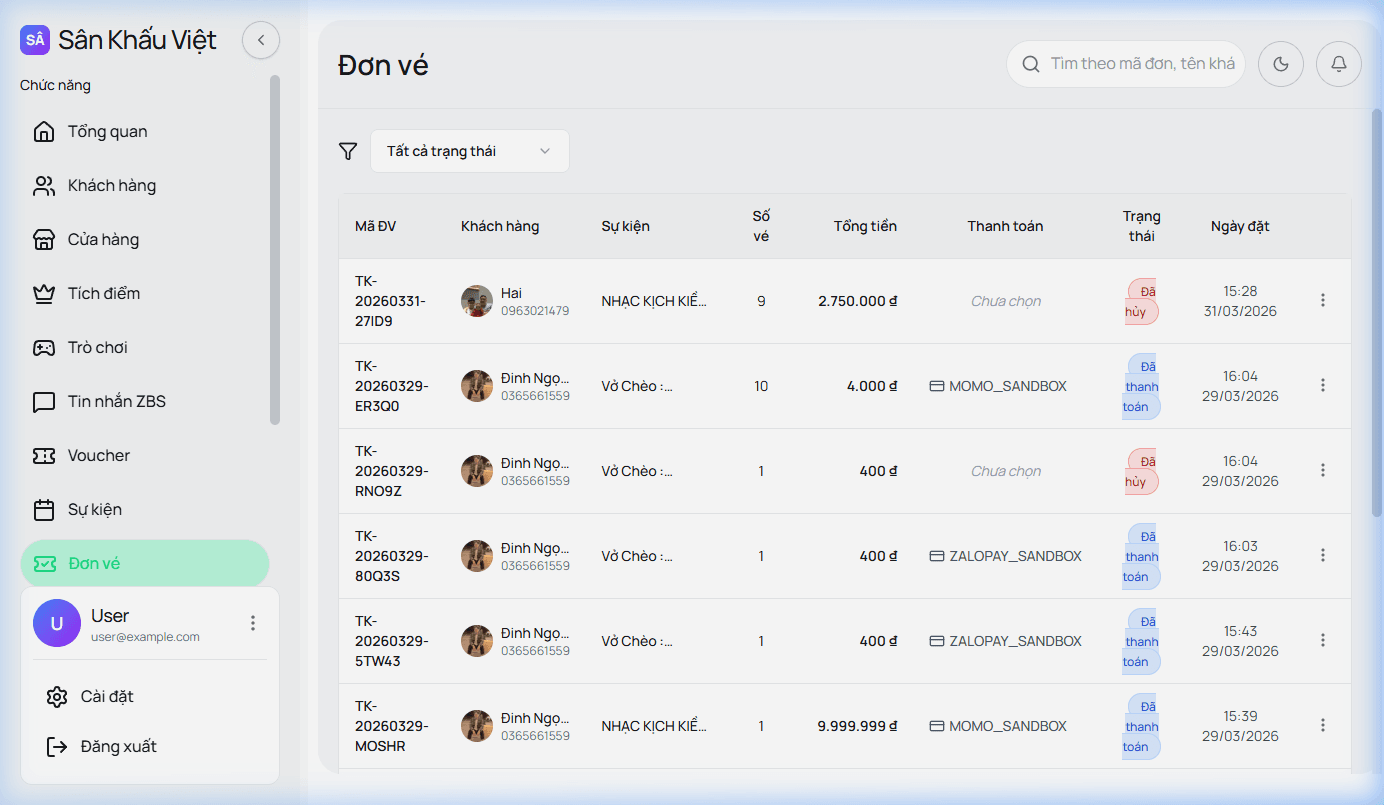Image resolution: width=1384 pixels, height=805 pixels.
Task: Toggle dark mode with the moon icon
Action: (x=1280, y=64)
